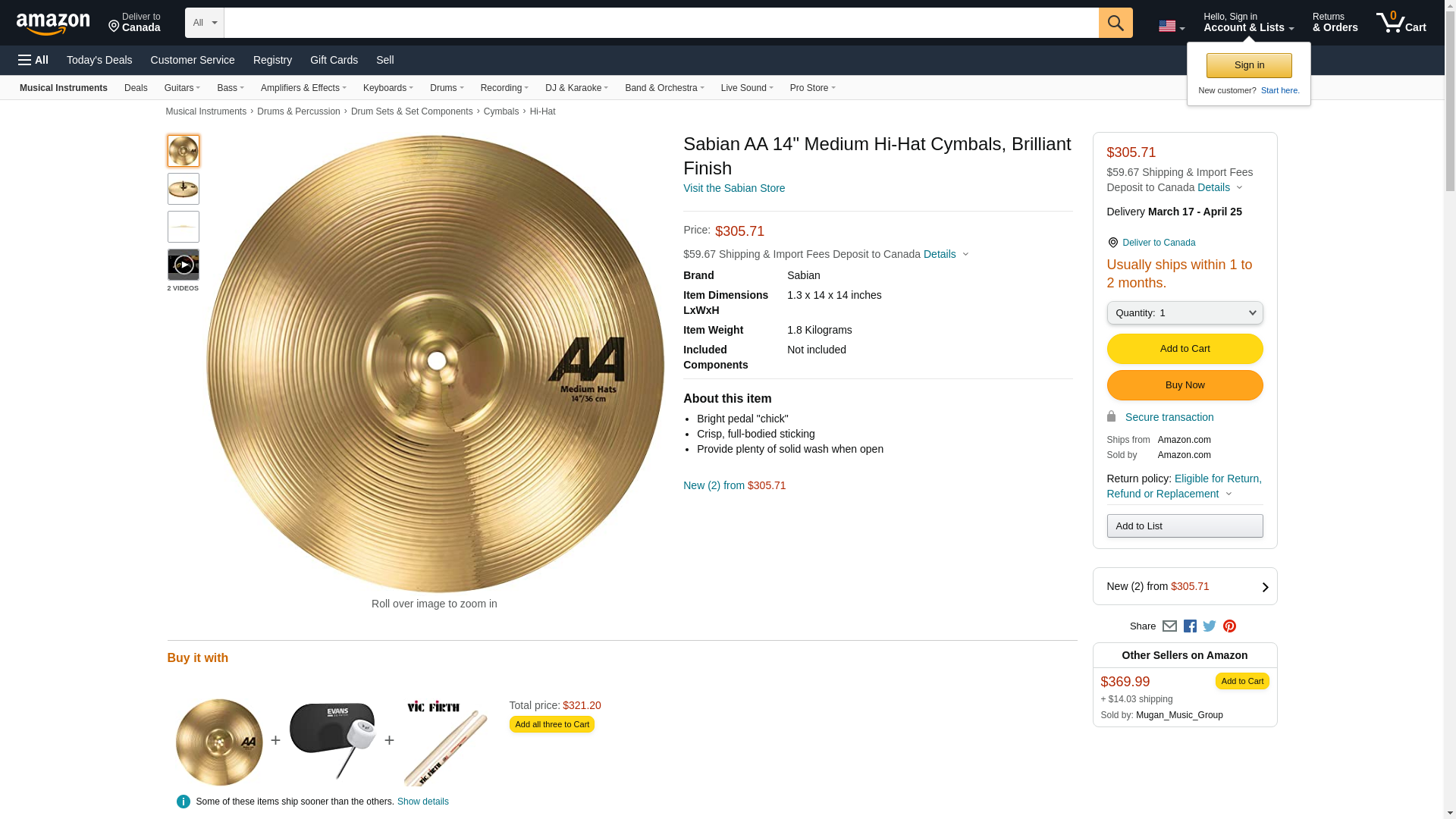The height and width of the screenshot is (819, 1456).
Task: Share on Twitter icon
Action: (1210, 626)
